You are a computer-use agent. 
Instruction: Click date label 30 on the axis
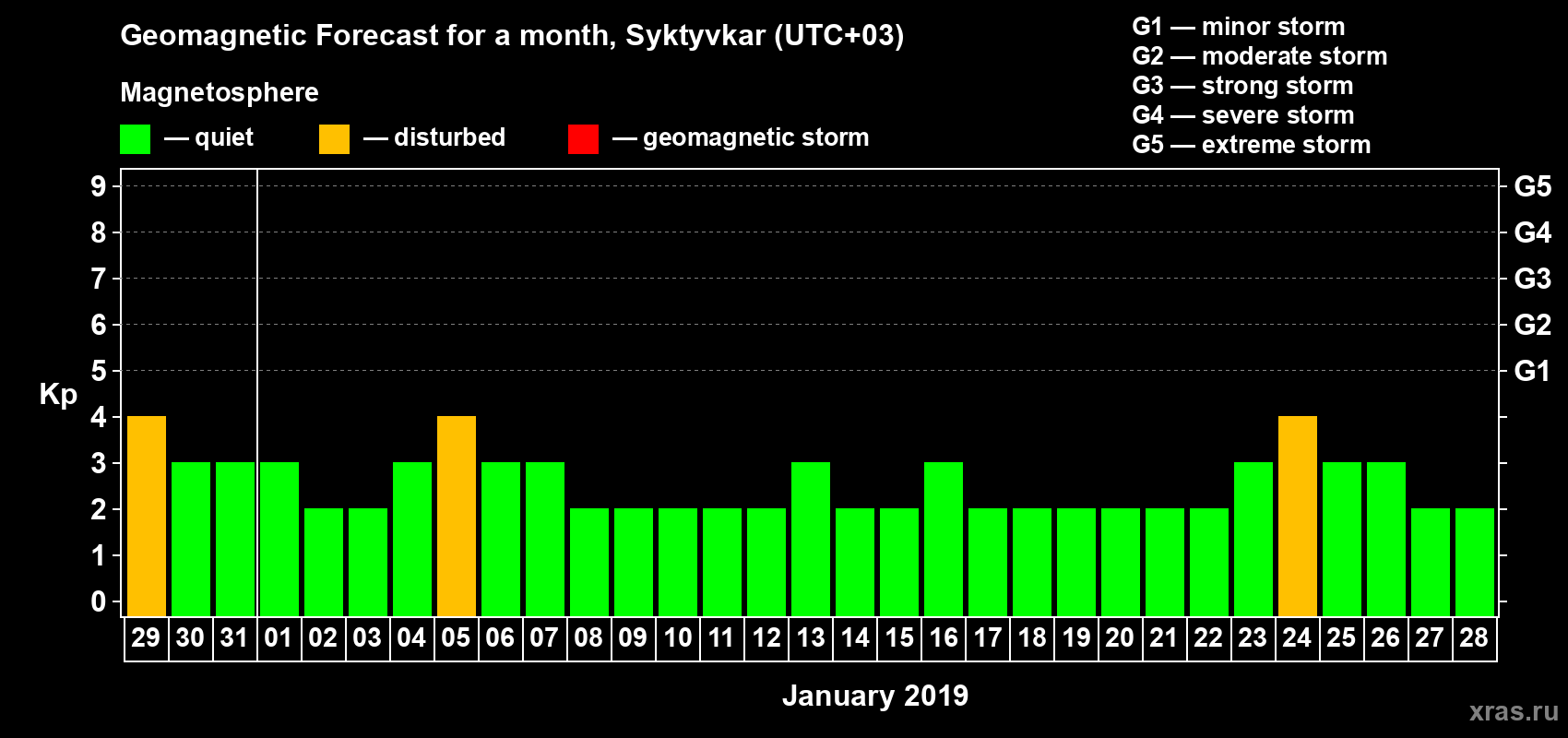(190, 637)
